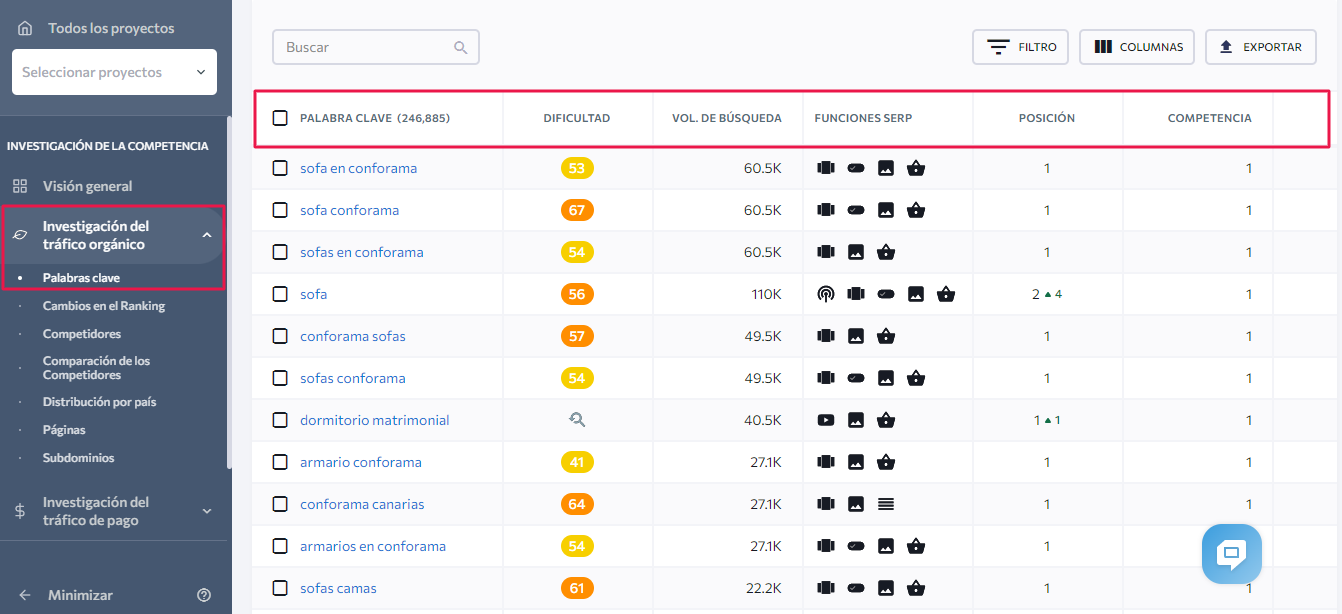This screenshot has height=614, width=1342.
Task: Open Comparación de los Competidores
Action: 96,368
